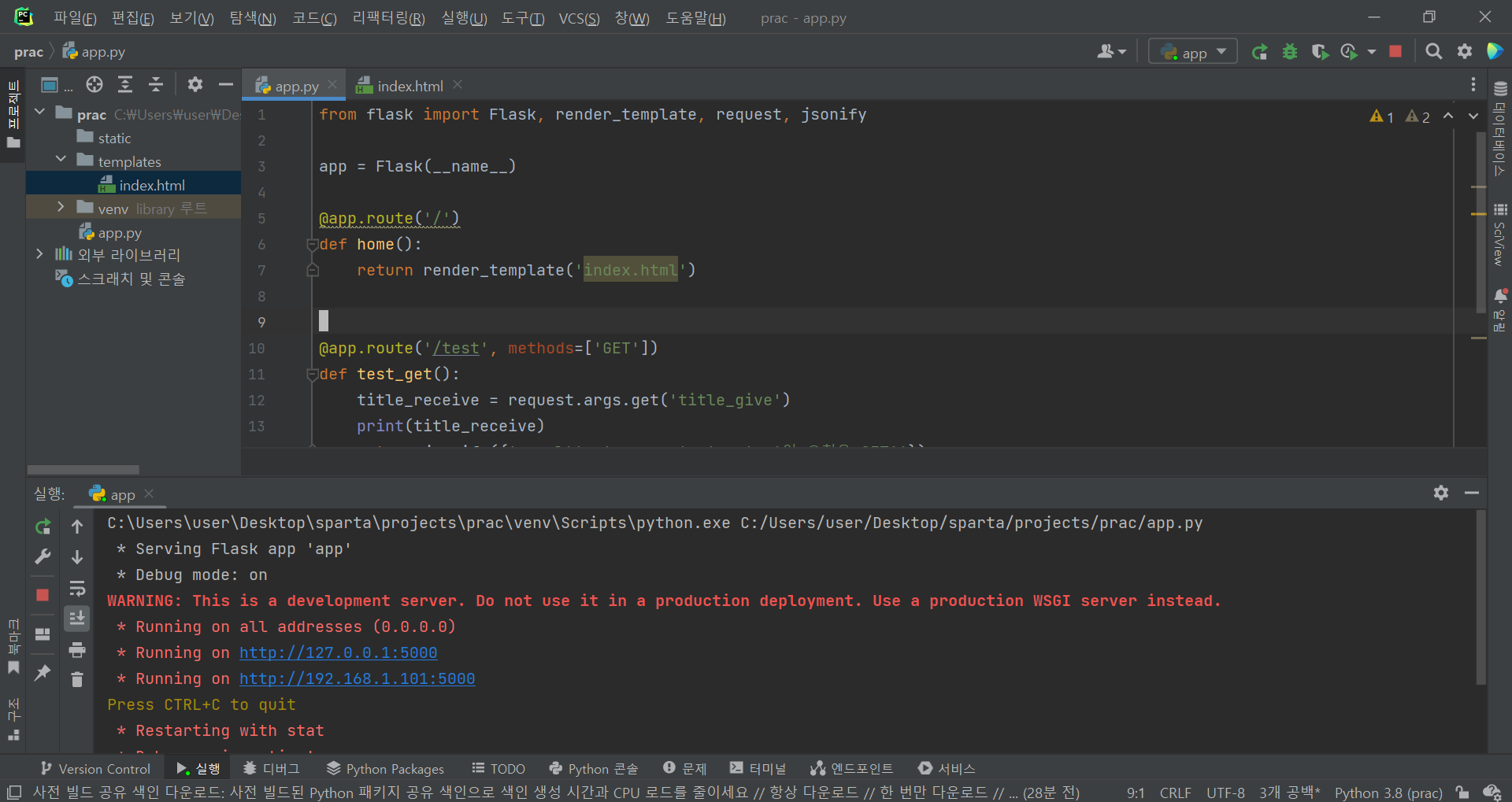Toggle the Project tool window button

point(13,115)
